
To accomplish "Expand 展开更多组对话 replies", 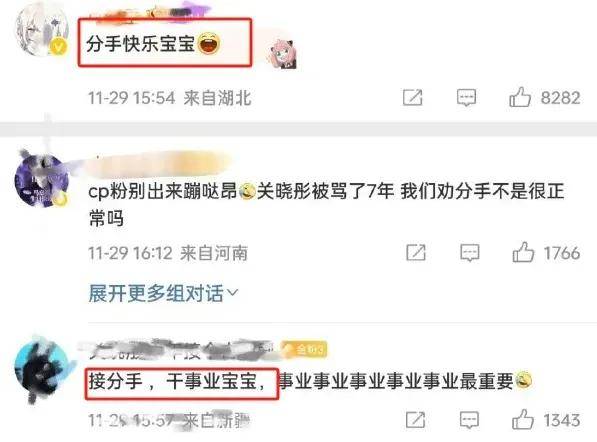I will (x=163, y=293).
